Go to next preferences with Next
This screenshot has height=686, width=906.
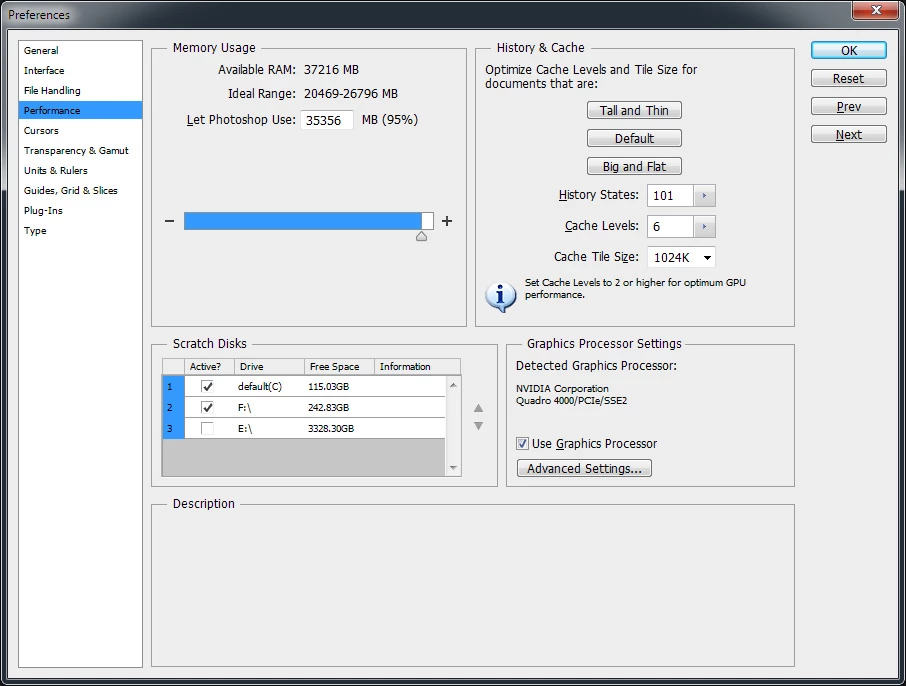848,135
